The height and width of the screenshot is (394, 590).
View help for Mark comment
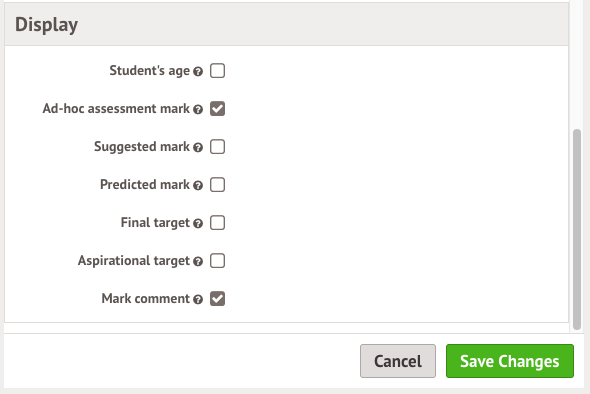point(198,300)
